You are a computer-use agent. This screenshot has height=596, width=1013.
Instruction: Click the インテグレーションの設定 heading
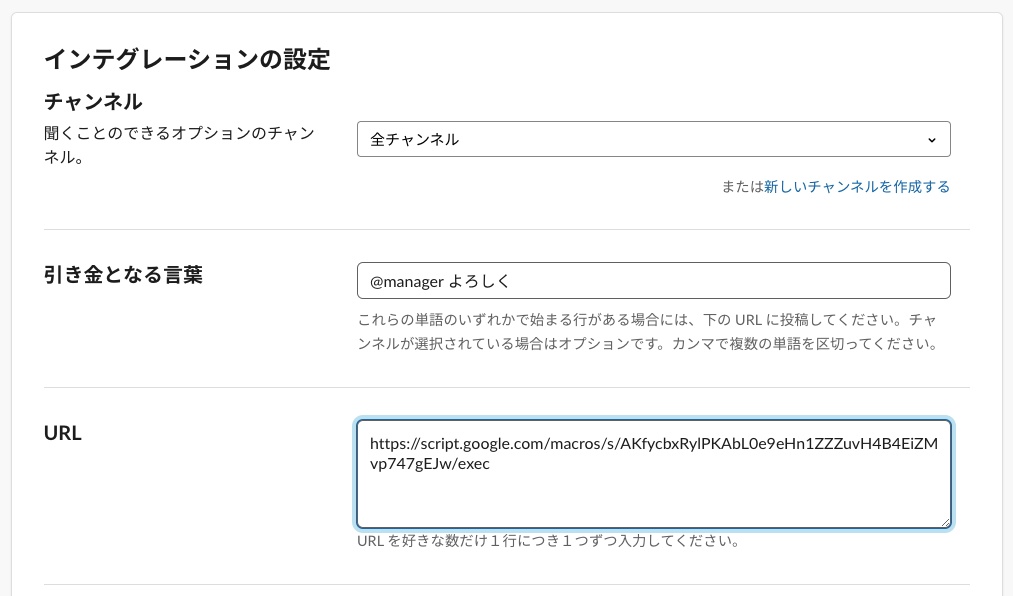click(187, 59)
